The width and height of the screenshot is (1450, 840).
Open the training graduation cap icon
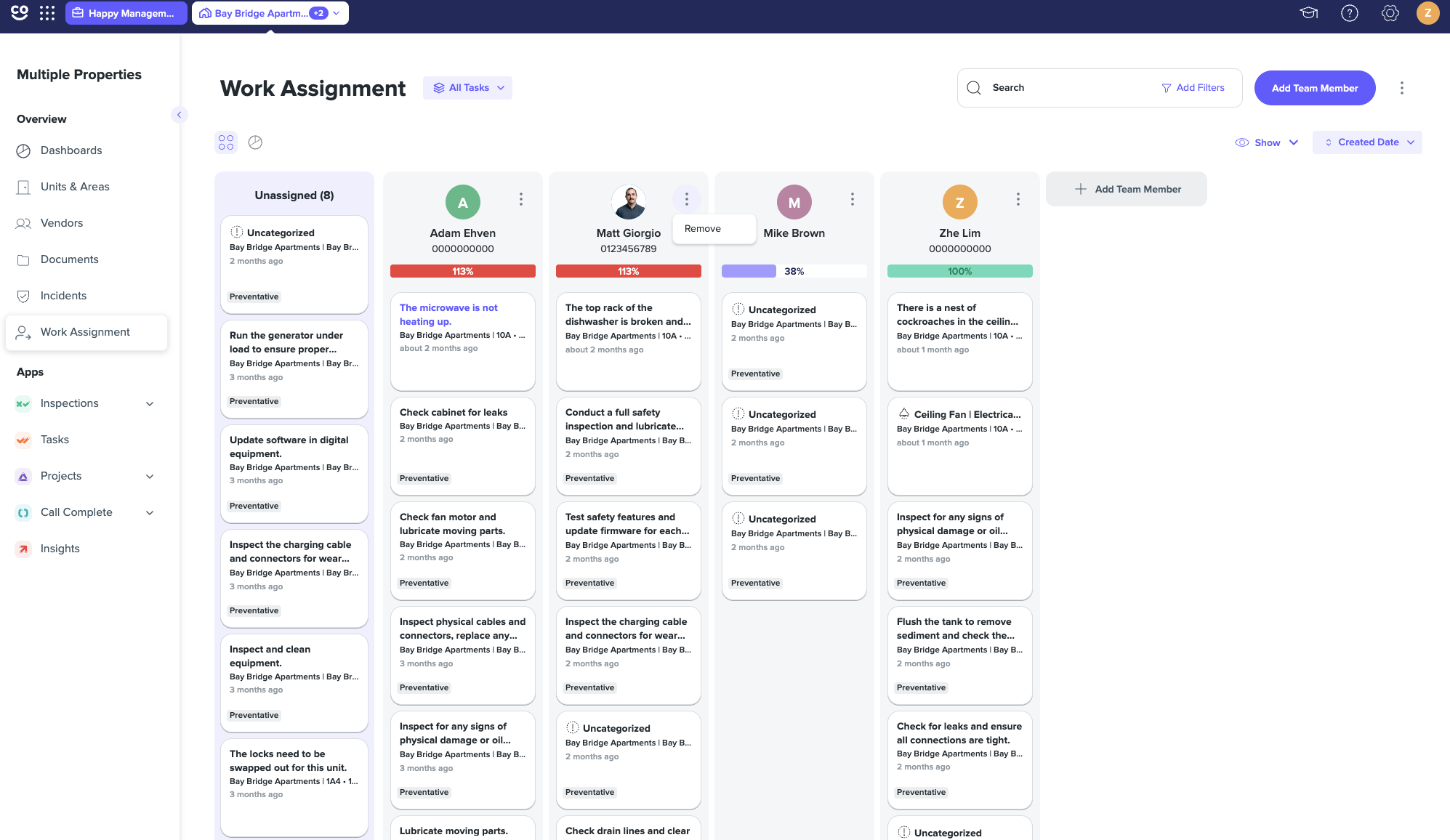[x=1309, y=13]
